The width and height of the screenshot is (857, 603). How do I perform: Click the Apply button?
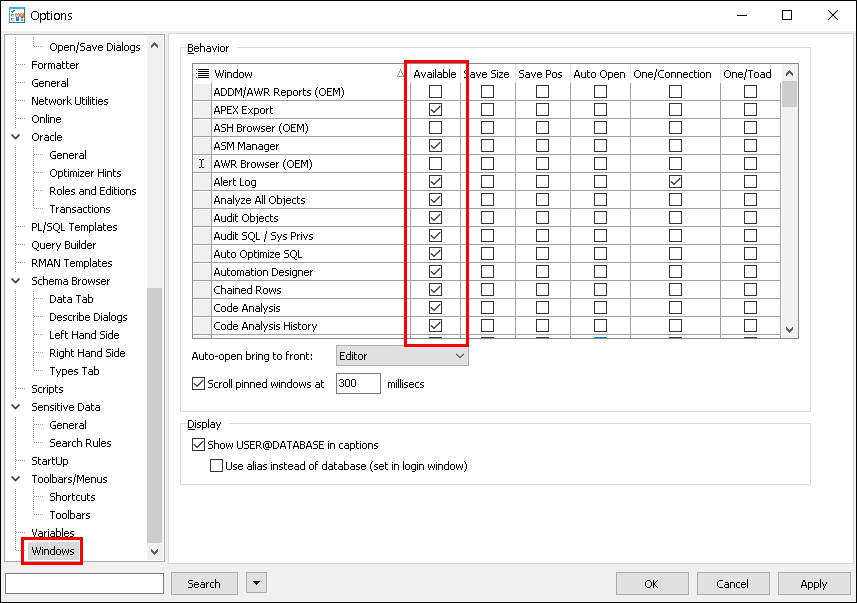(x=813, y=584)
